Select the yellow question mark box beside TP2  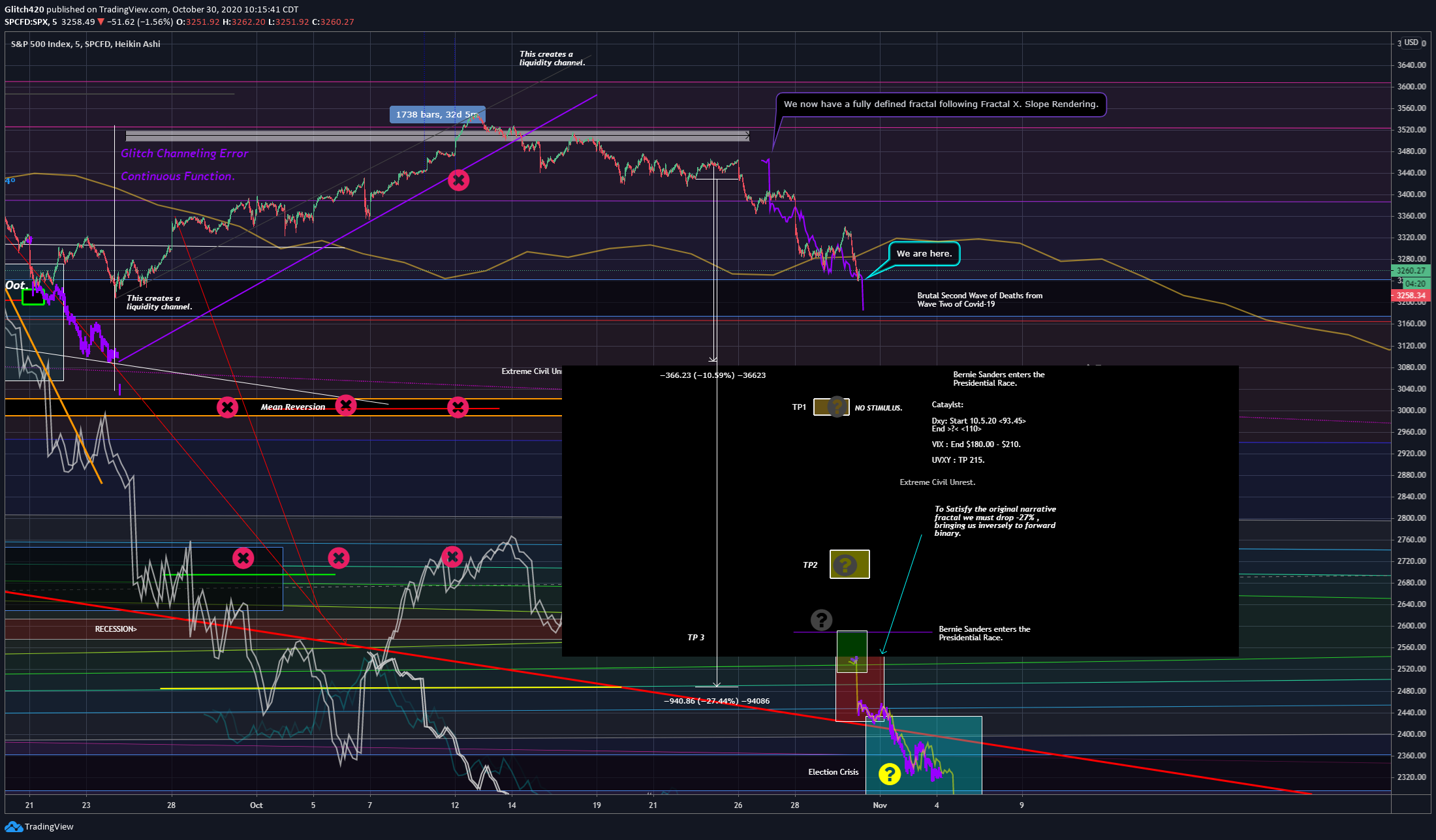click(849, 565)
